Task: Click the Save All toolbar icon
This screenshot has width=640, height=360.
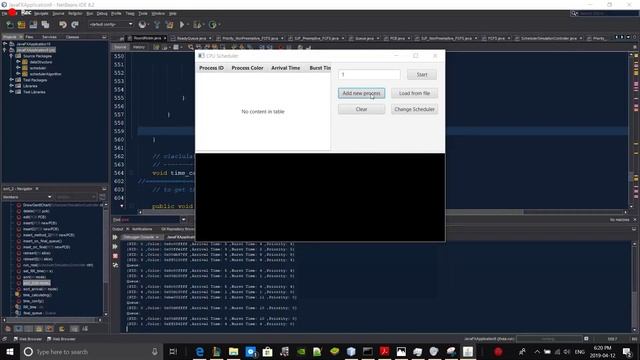Action: tap(45, 25)
